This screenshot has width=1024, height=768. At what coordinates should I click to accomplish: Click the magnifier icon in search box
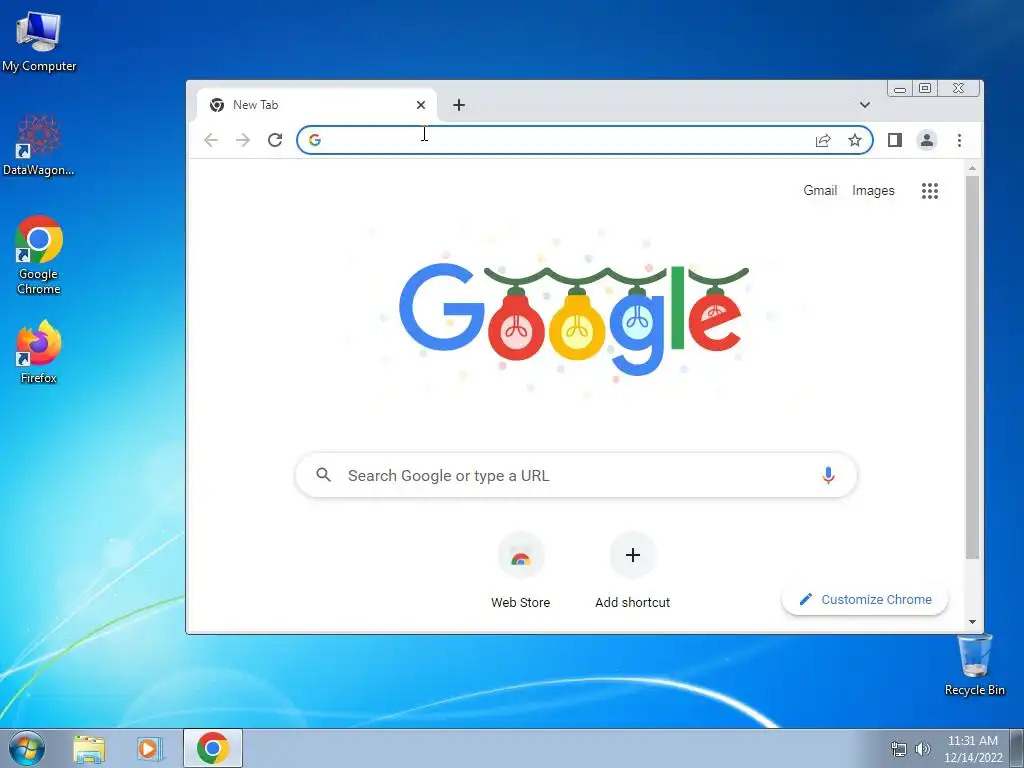[323, 475]
